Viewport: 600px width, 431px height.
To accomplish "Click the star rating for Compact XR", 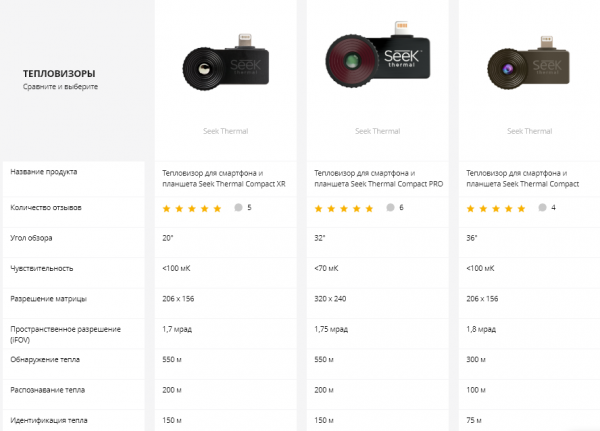I will pyautogui.click(x=191, y=208).
